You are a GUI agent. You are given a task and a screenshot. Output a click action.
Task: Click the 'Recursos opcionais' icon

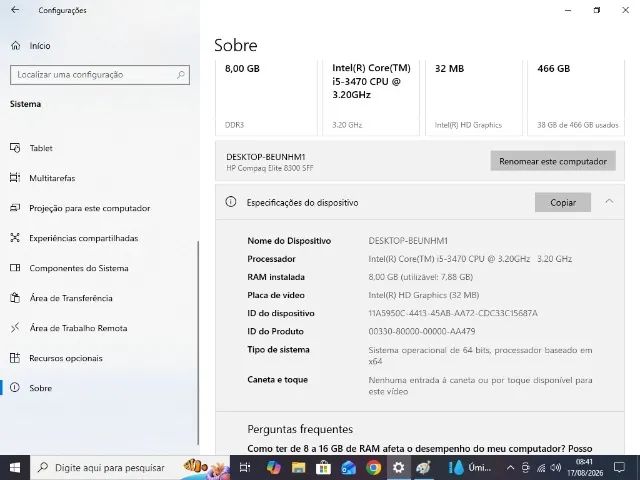click(x=15, y=358)
